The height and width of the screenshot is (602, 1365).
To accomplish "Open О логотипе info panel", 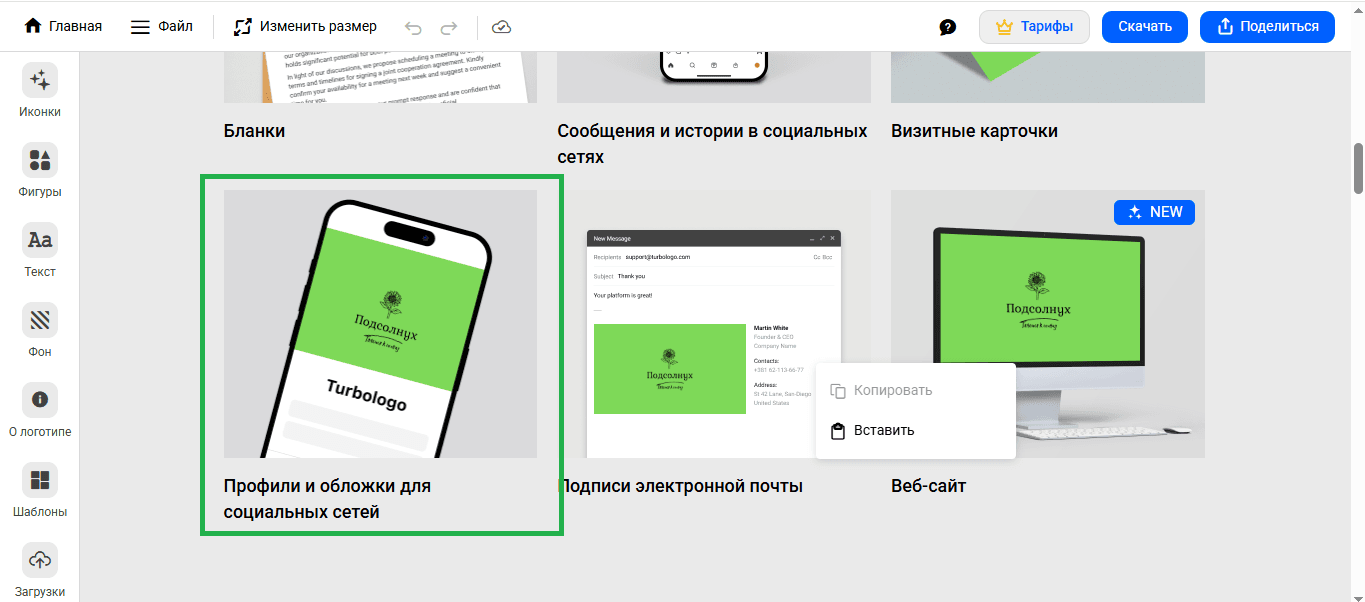I will coord(40,411).
